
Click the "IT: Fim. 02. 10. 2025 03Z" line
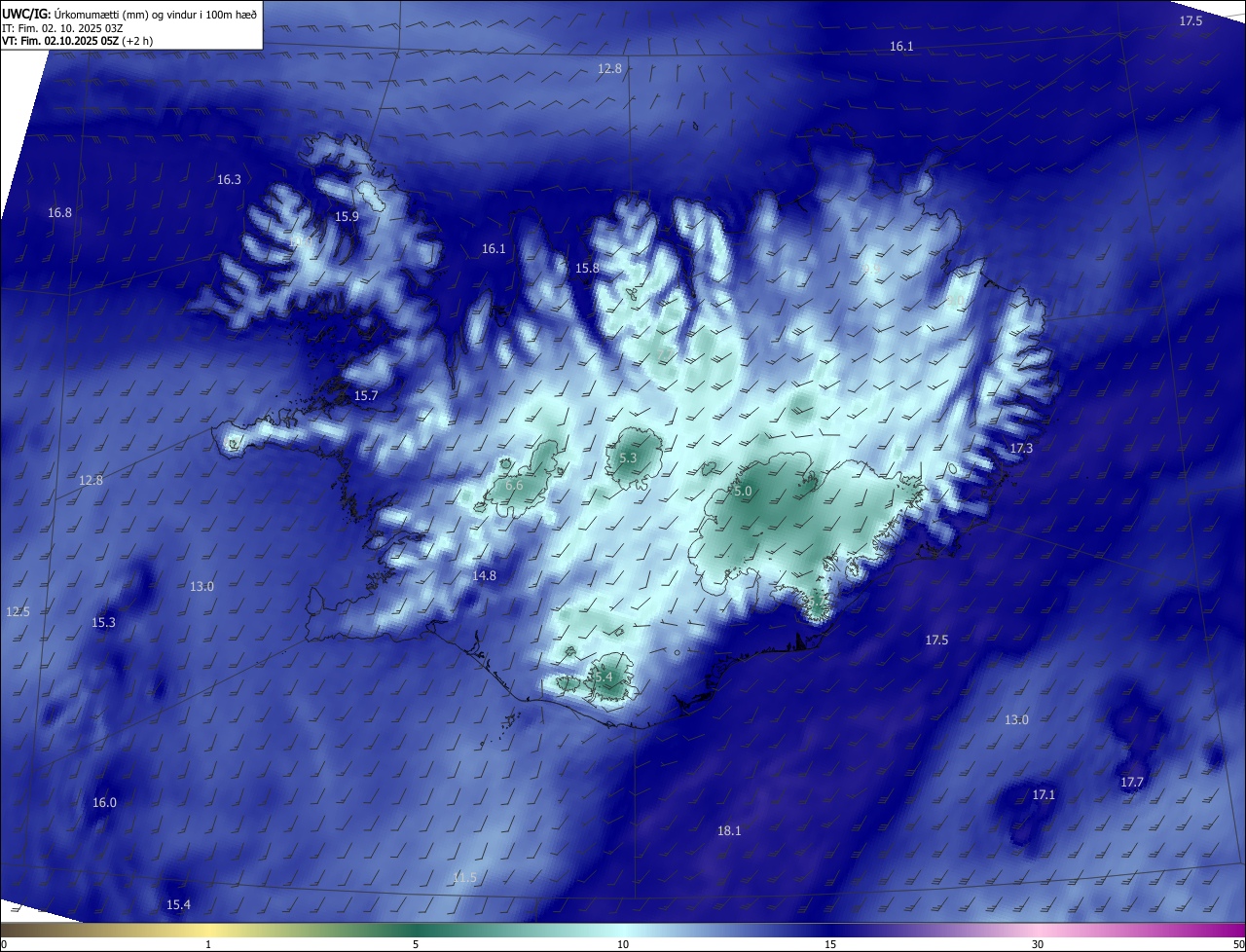[63, 27]
